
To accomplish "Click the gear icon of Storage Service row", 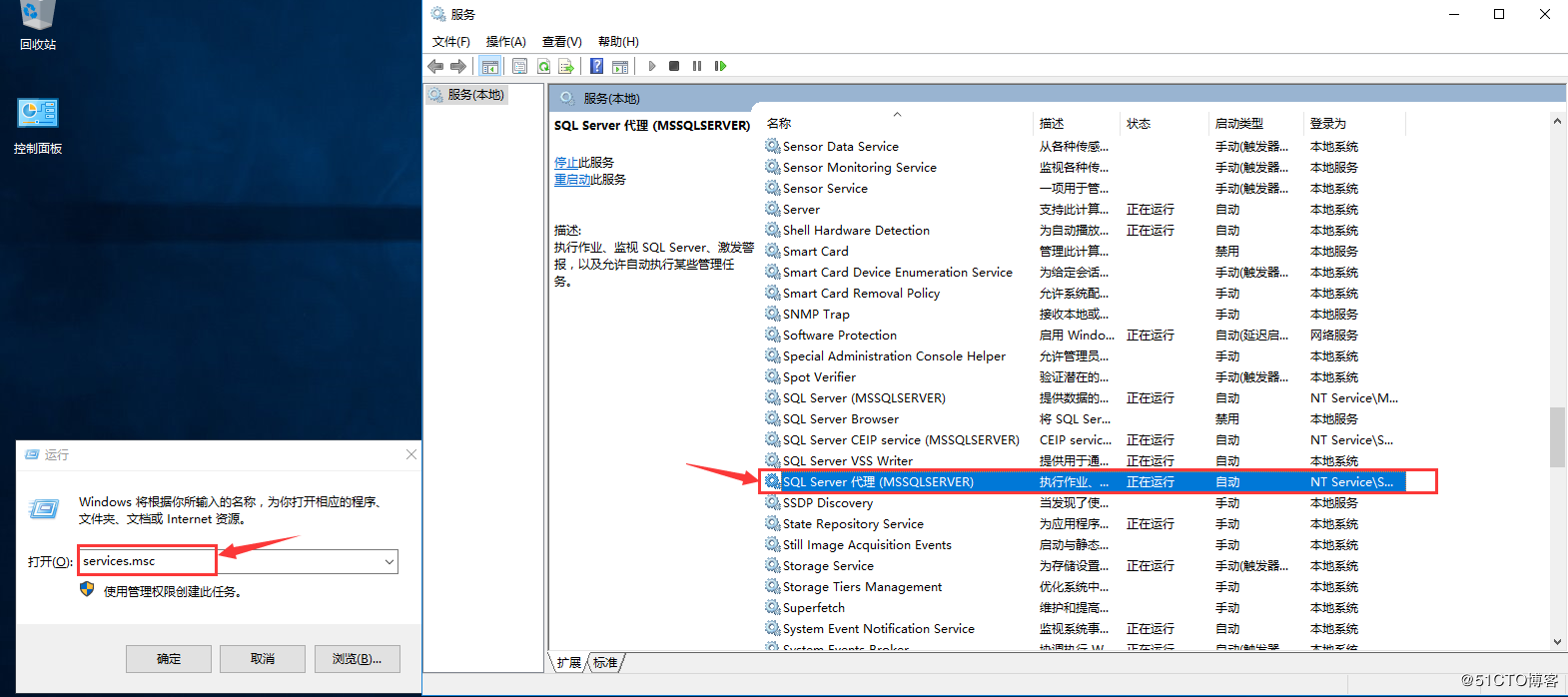I will tap(773, 565).
